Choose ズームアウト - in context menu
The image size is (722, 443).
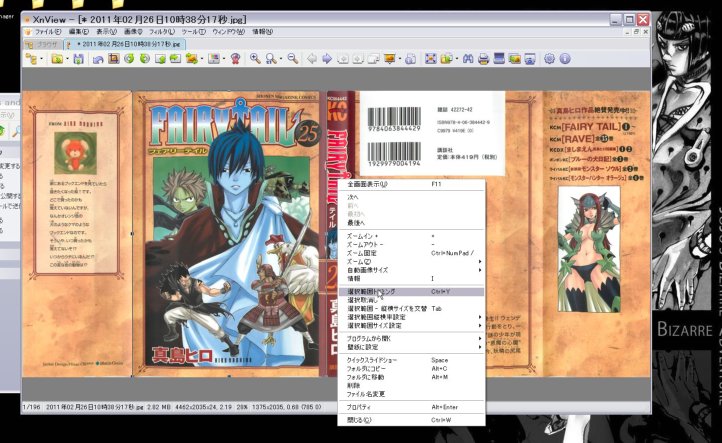tap(411, 245)
